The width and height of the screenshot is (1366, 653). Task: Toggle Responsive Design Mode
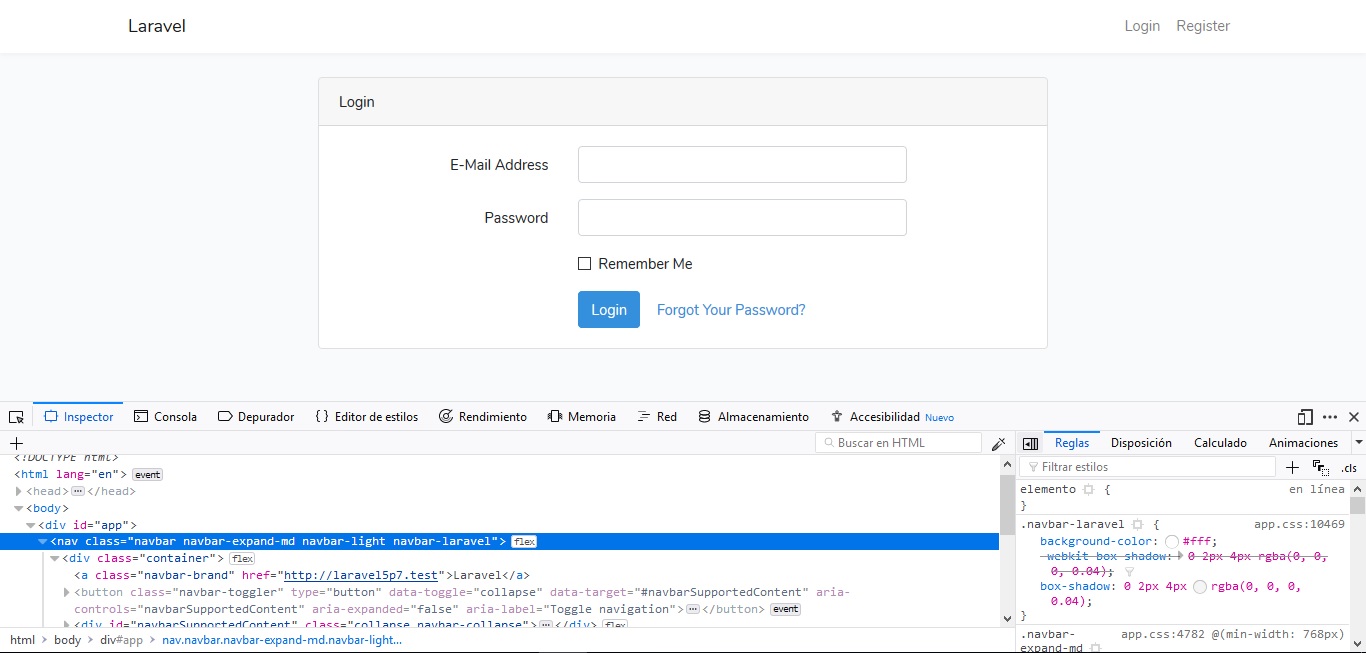pyautogui.click(x=1304, y=416)
